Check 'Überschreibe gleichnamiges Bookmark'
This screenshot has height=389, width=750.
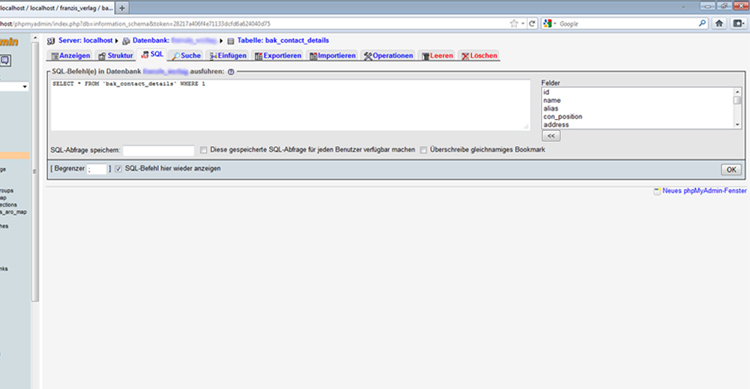point(423,150)
